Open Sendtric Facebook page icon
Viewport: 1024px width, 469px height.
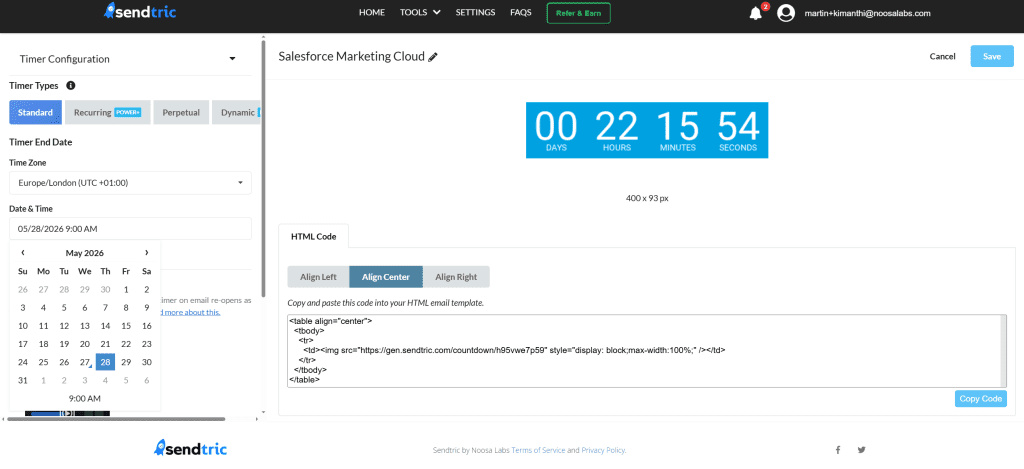click(x=838, y=449)
